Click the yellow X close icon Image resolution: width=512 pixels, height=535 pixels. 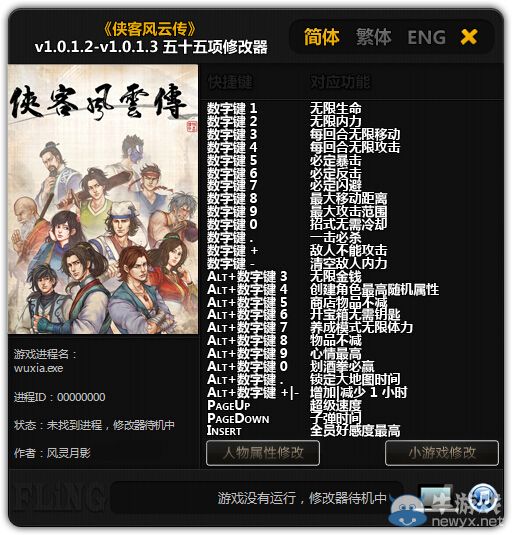coord(469,37)
